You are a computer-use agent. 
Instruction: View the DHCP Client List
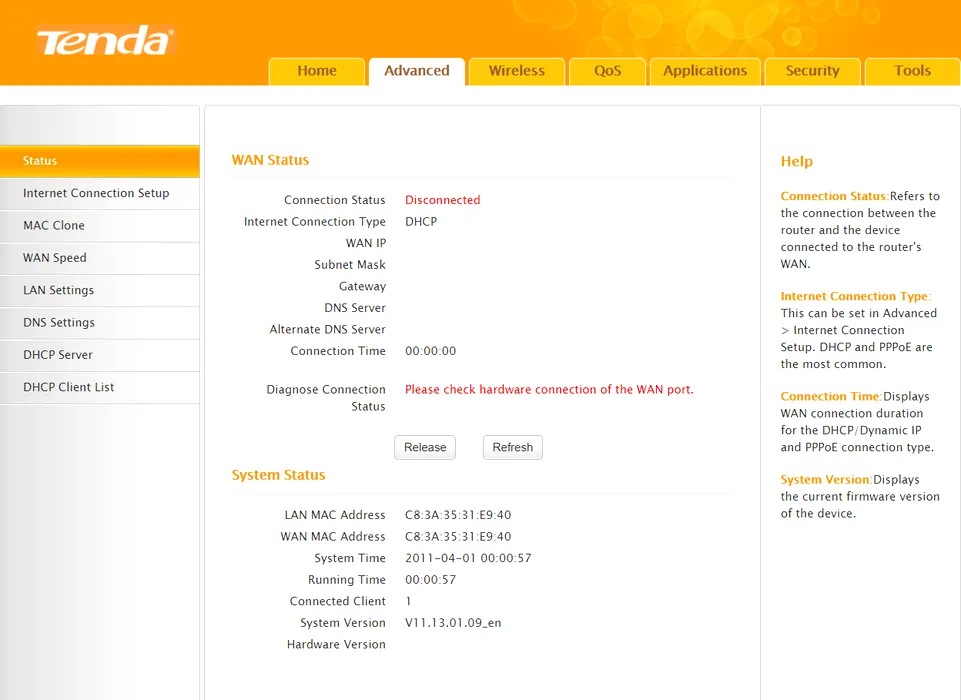click(x=100, y=387)
